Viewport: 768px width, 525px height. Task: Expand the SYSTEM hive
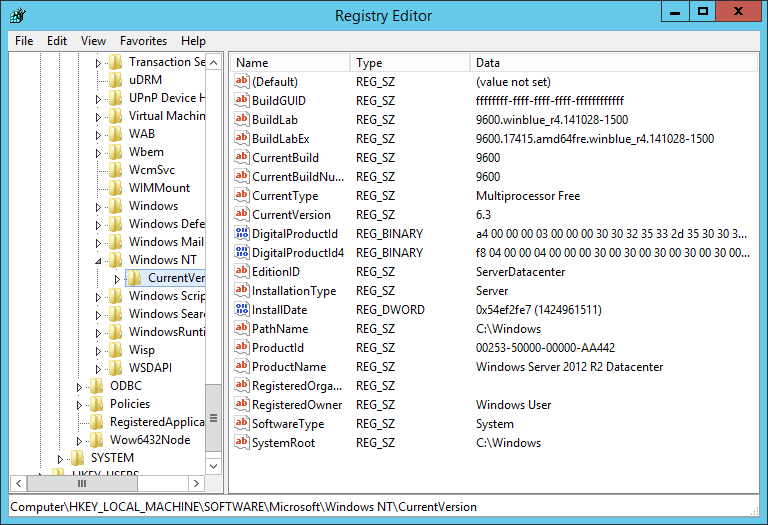tap(60, 459)
